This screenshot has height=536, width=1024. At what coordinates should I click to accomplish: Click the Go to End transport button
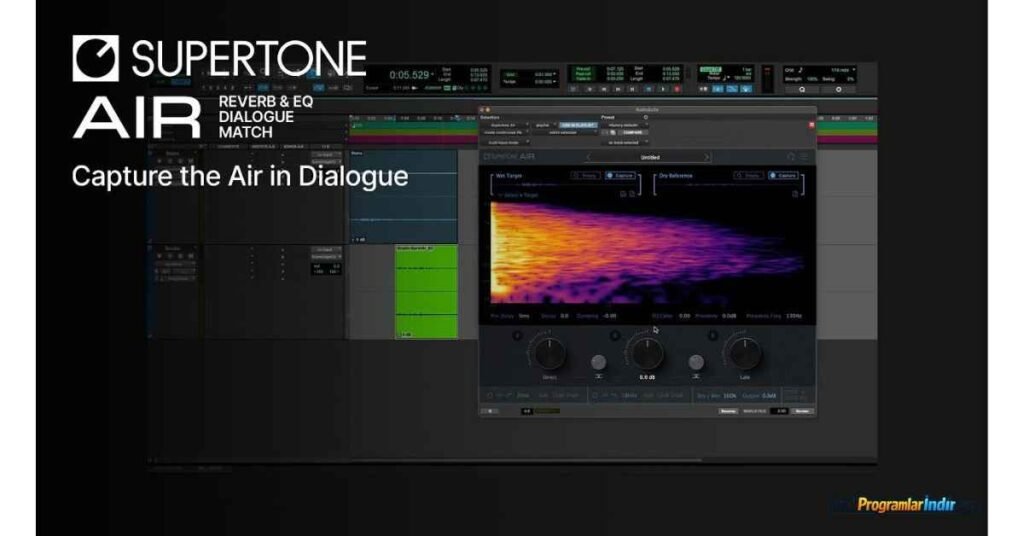(x=633, y=89)
